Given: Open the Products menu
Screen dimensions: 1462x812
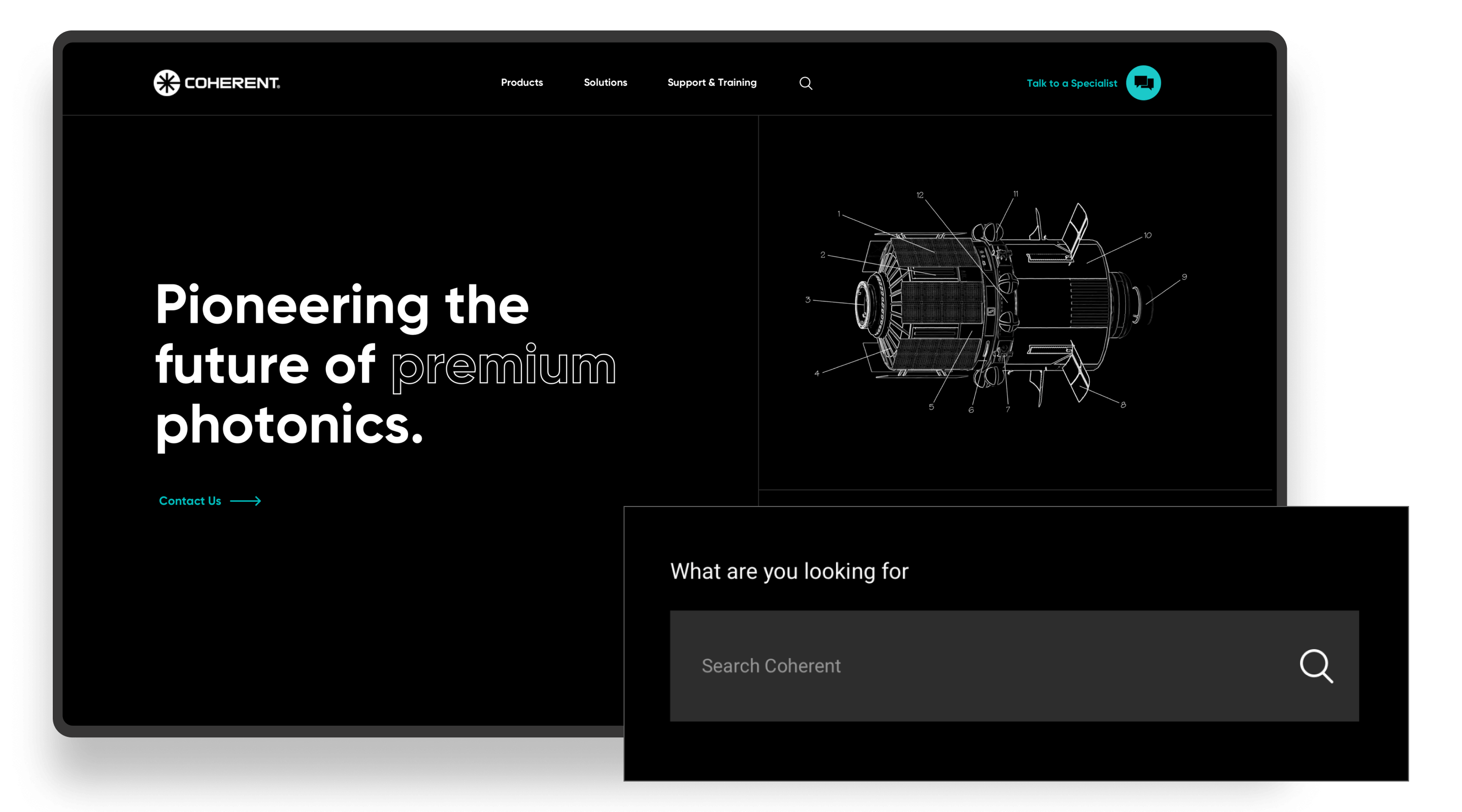Looking at the screenshot, I should click(521, 83).
